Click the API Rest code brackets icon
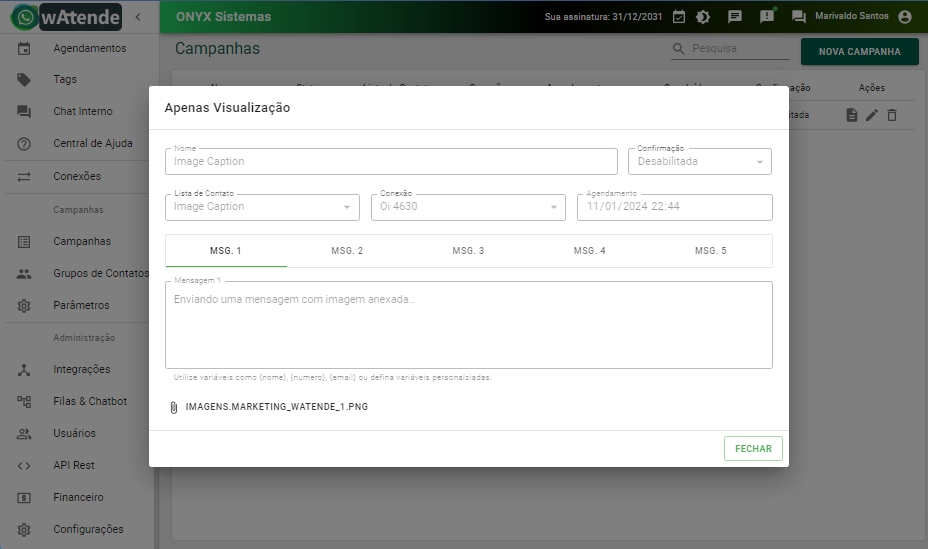 pyautogui.click(x=24, y=466)
